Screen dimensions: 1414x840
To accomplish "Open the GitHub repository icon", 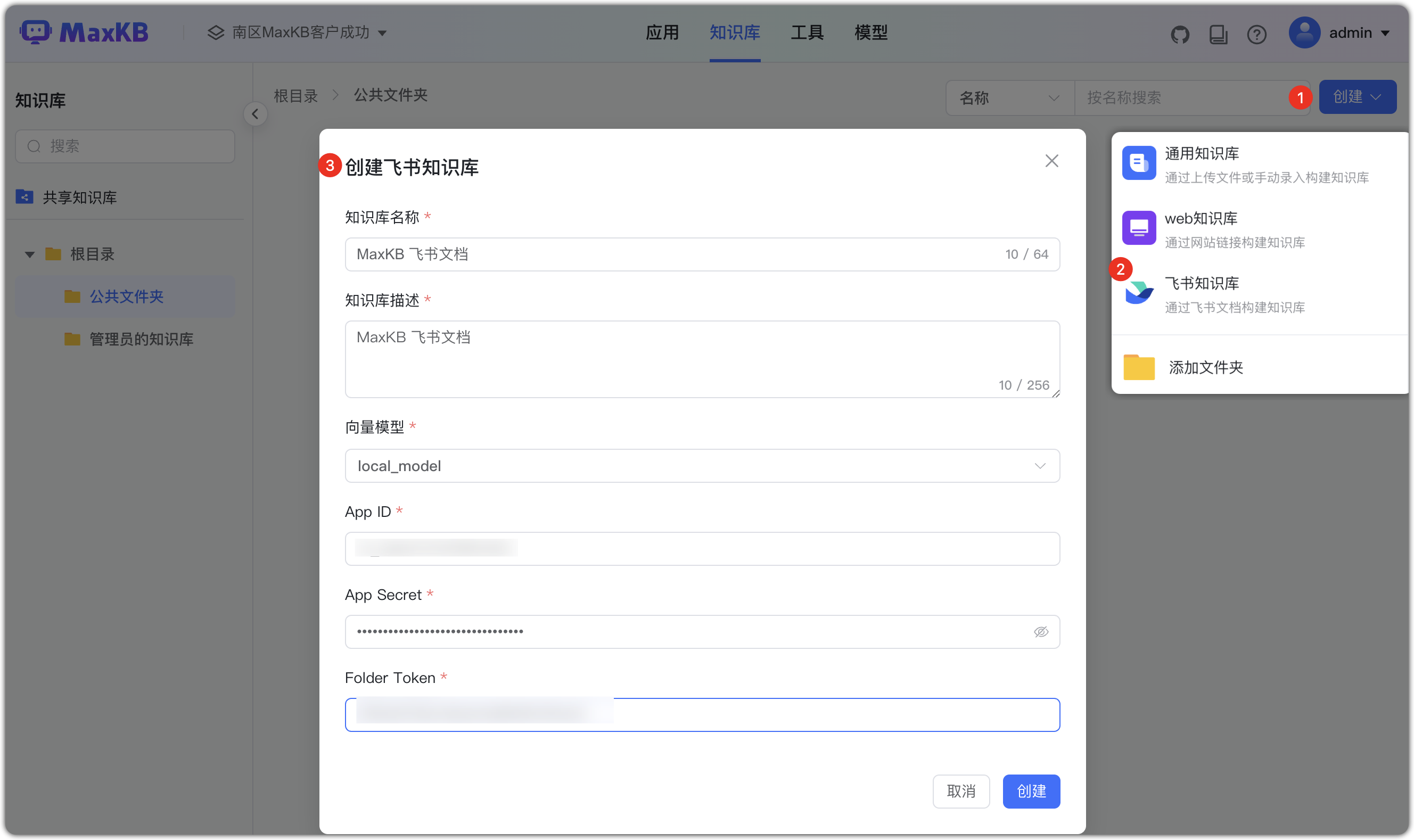I will pos(1180,34).
